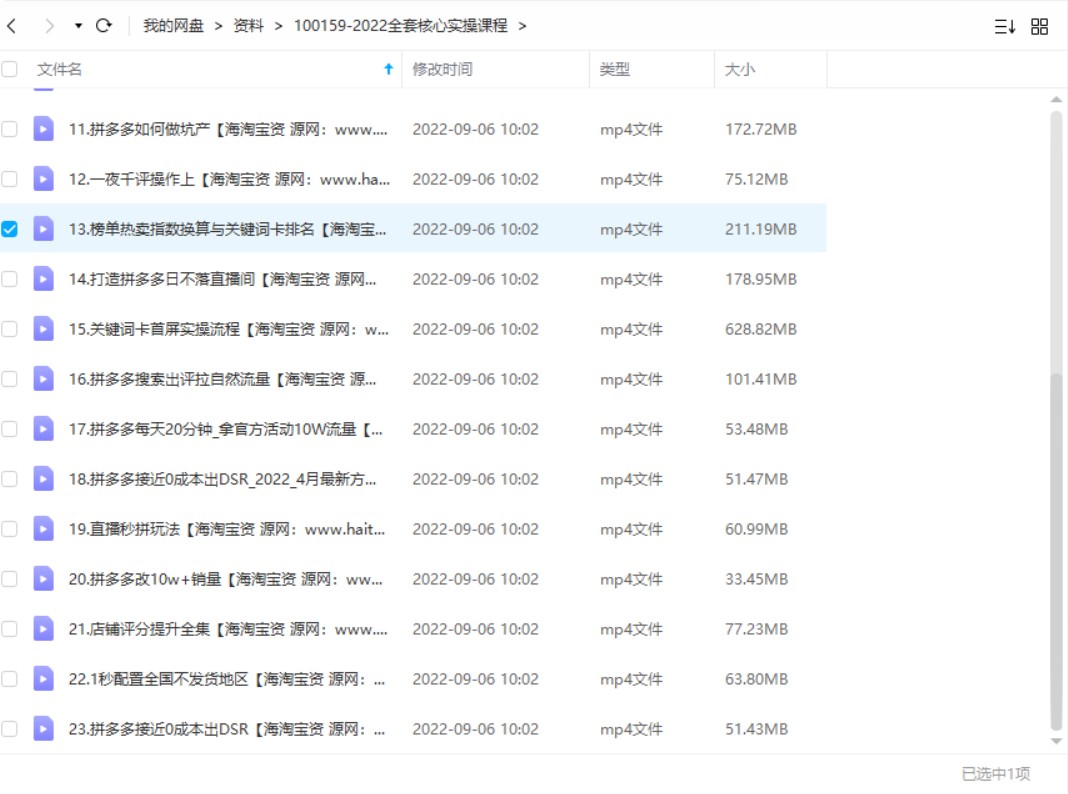Select file name 19.直播秒拼玩法
The image size is (1068, 794).
tap(227, 528)
